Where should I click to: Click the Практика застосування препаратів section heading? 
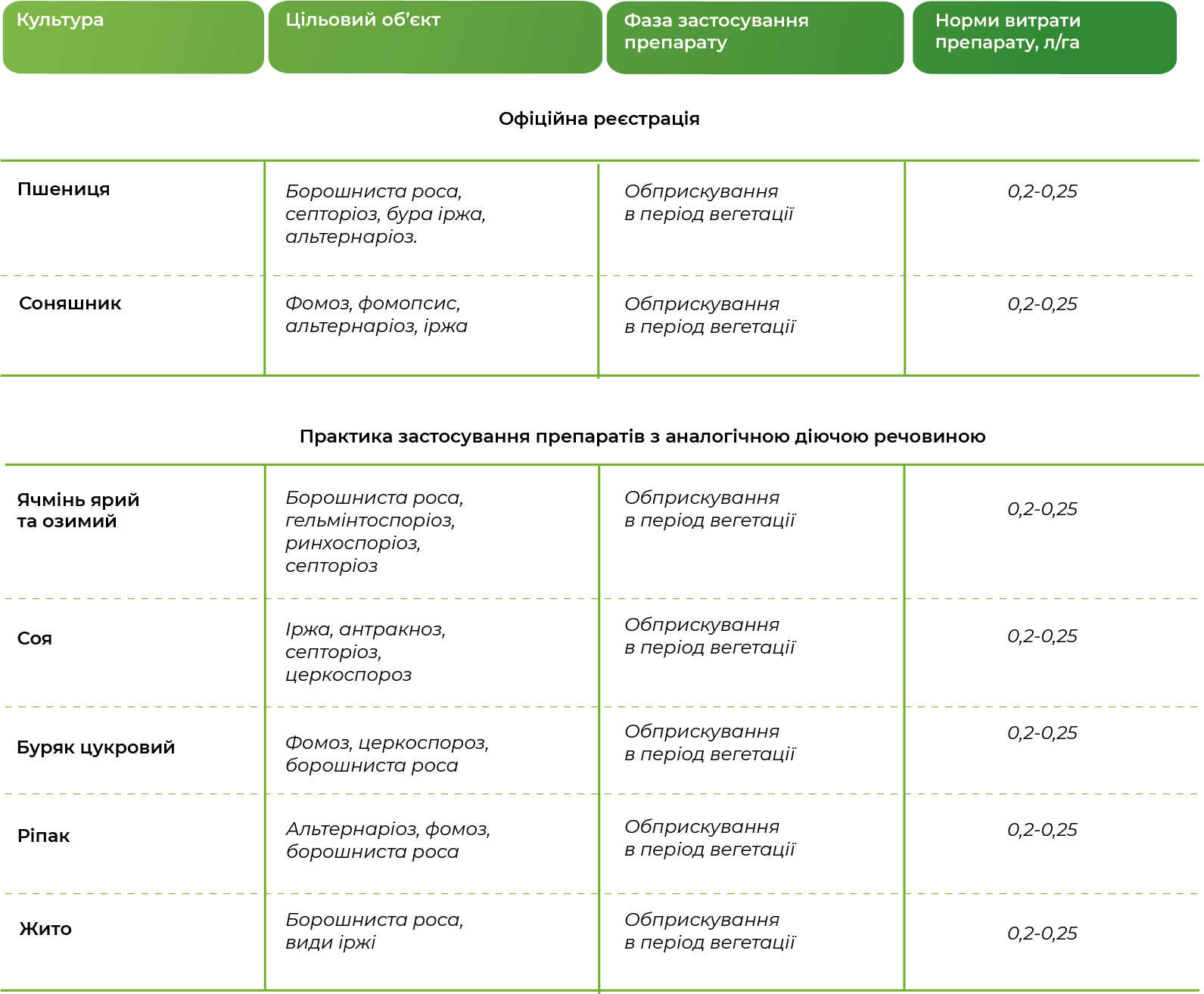coord(642,436)
